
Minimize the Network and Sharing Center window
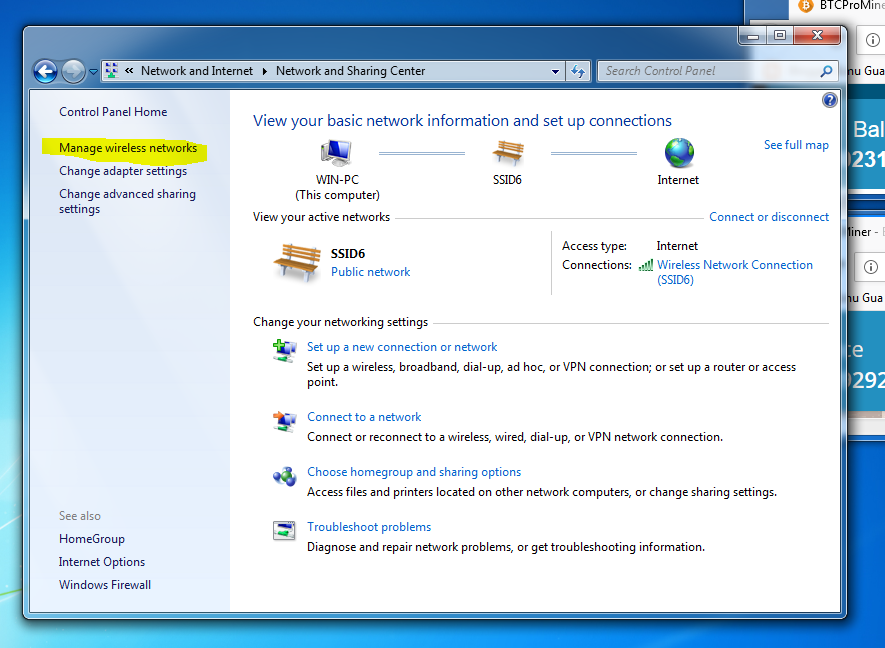752,36
